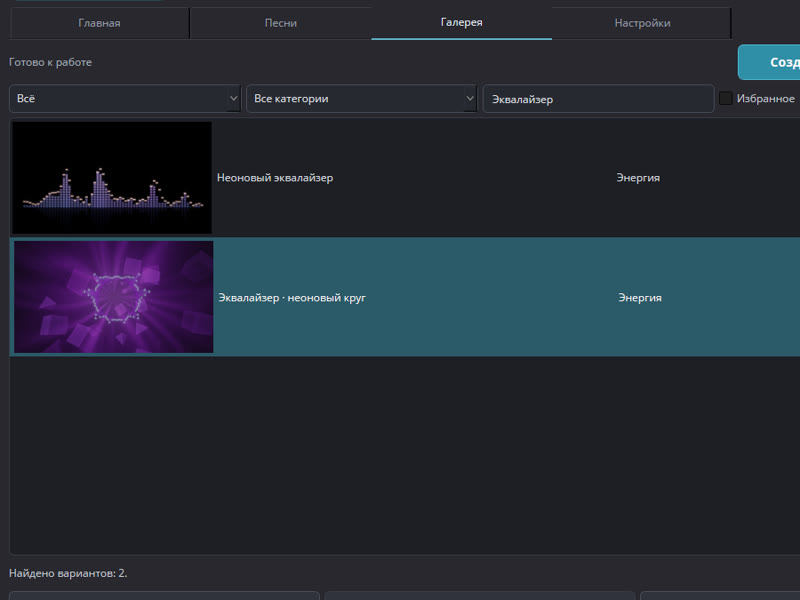Click the Готово к работе status label
Viewport: 800px width, 600px height.
tap(51, 62)
